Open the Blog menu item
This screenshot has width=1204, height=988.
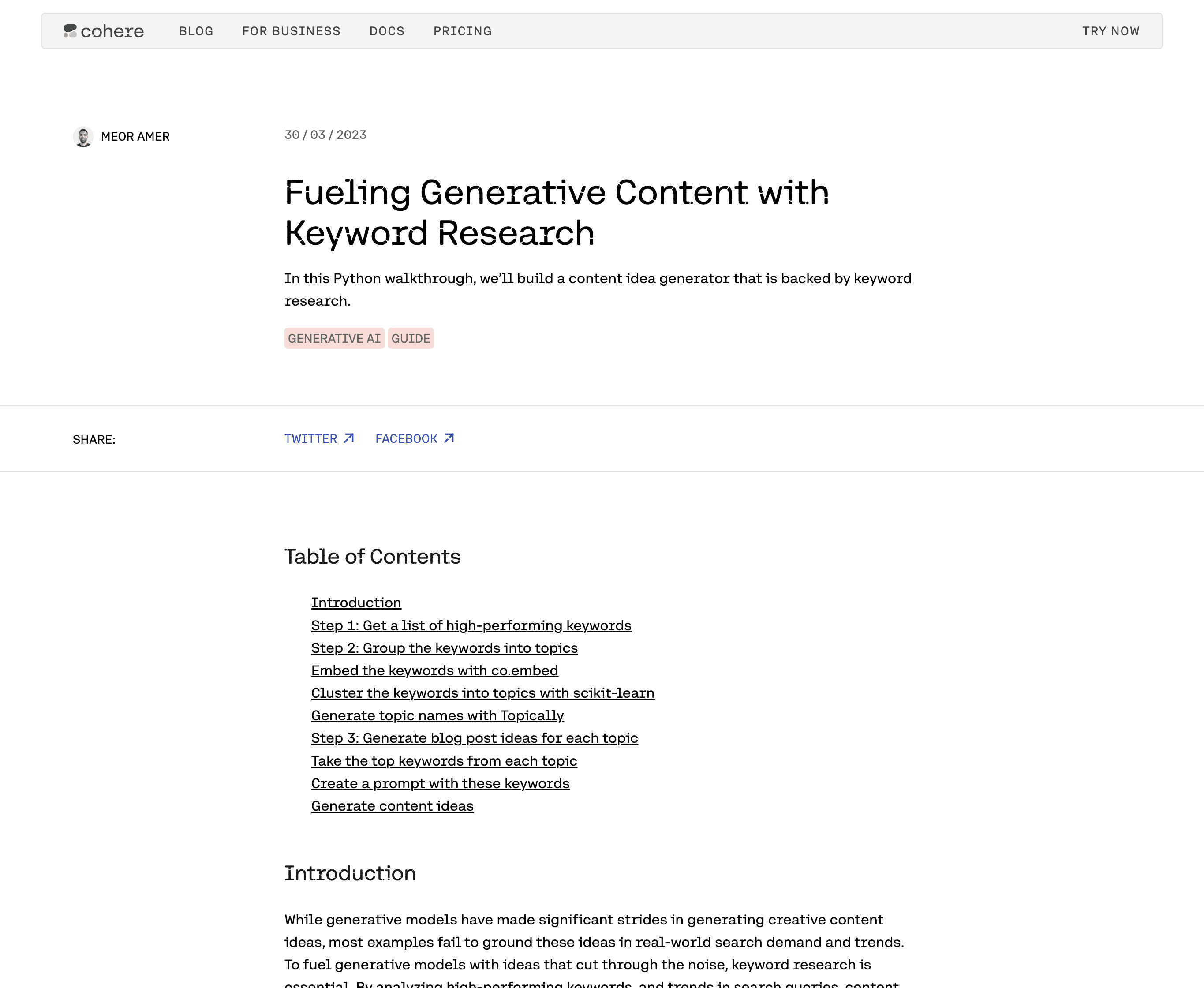pyautogui.click(x=196, y=31)
